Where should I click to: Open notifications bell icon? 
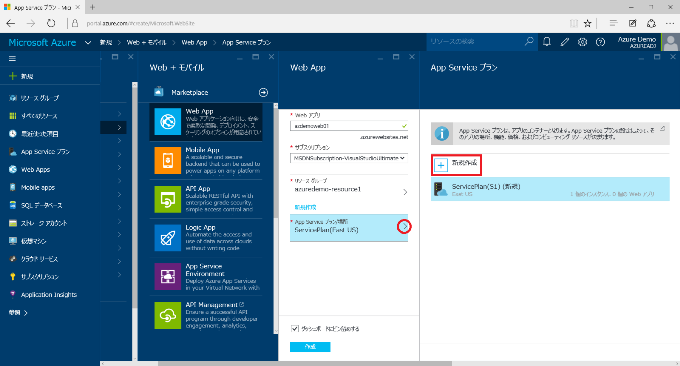[547, 42]
